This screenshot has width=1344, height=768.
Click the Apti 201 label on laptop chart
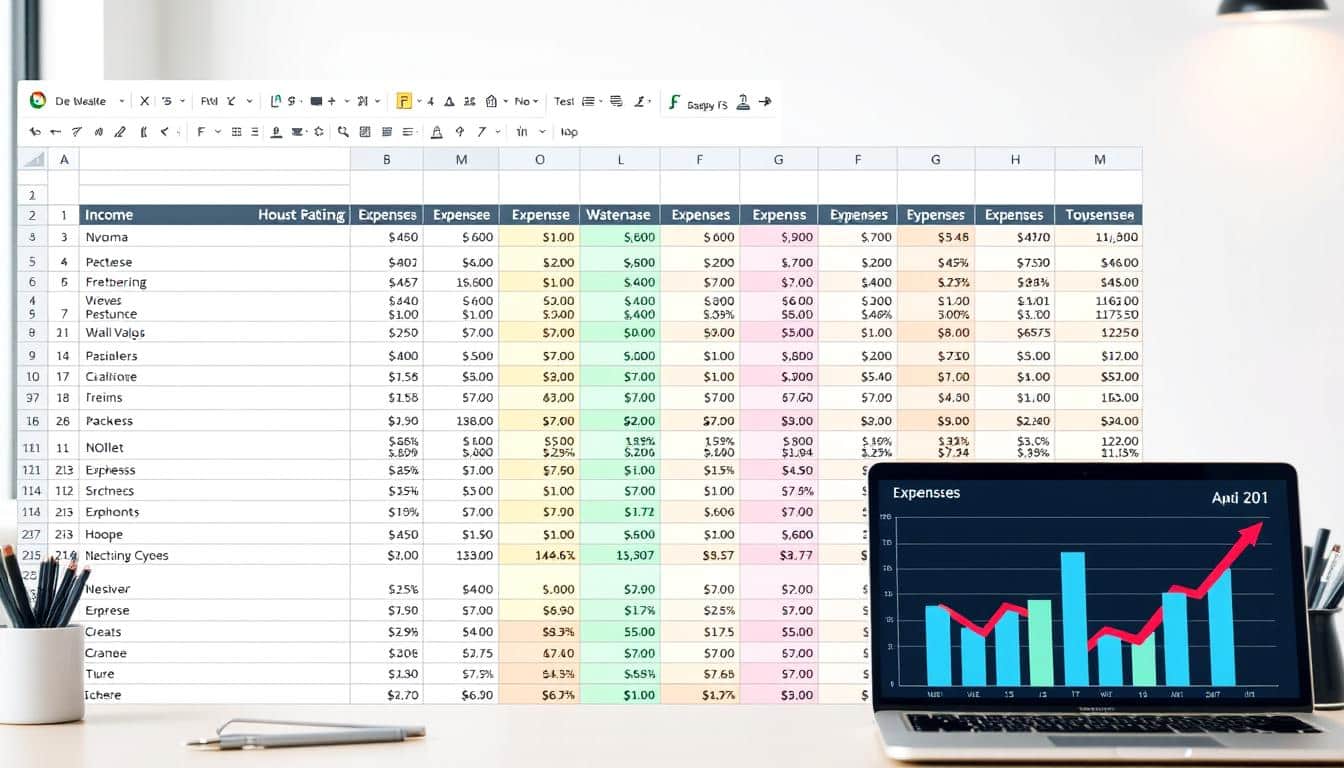coord(1239,498)
